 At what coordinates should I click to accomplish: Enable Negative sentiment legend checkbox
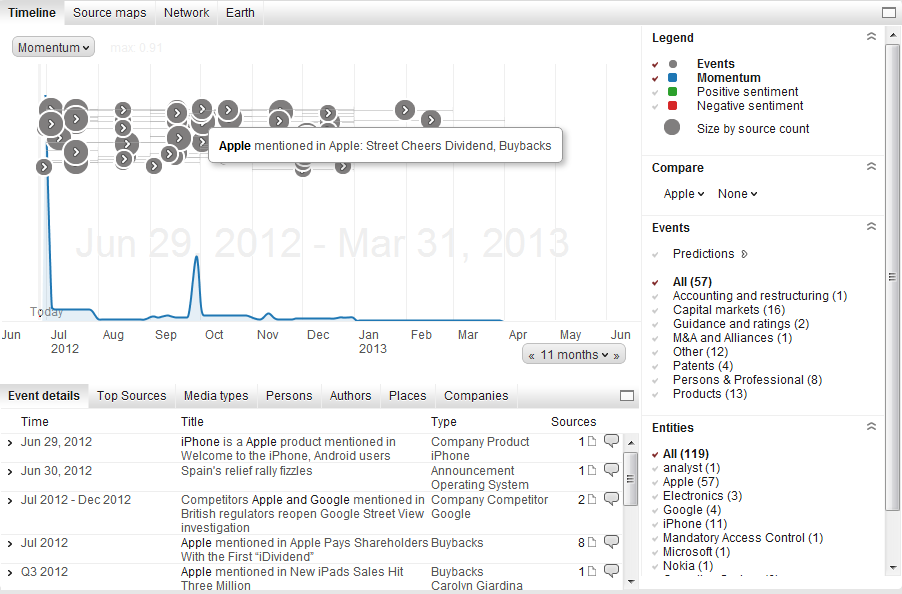tap(655, 106)
